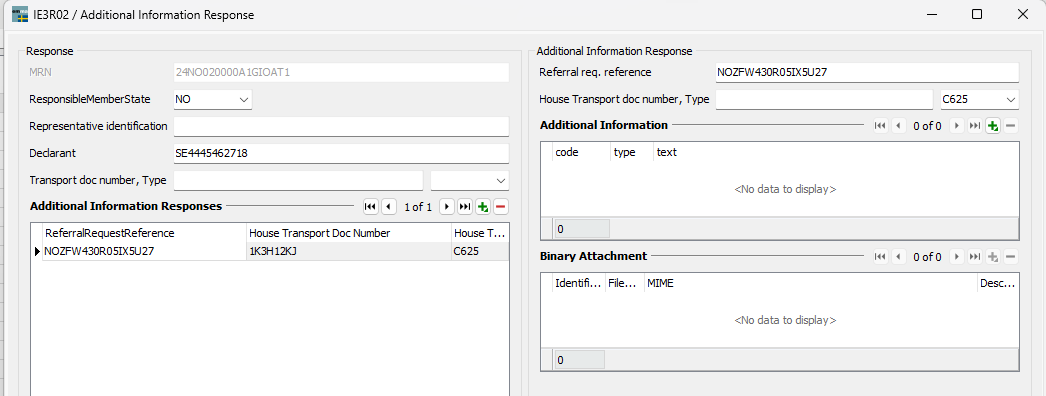
Task: Click the Desc... column header
Action: [998, 283]
